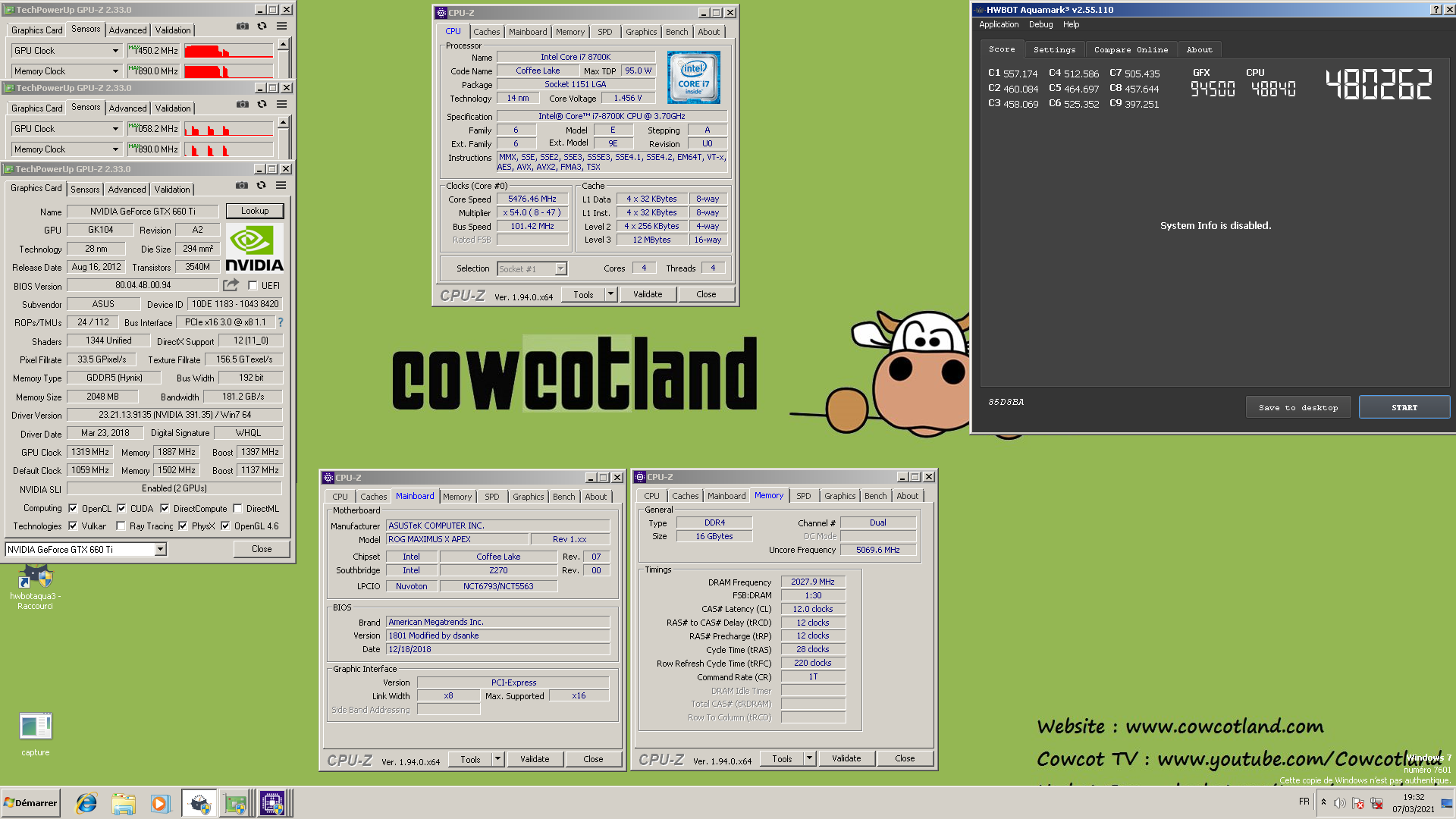Toggle the Vulkan checkbox
Image resolution: width=1456 pixels, height=819 pixels.
click(x=73, y=526)
